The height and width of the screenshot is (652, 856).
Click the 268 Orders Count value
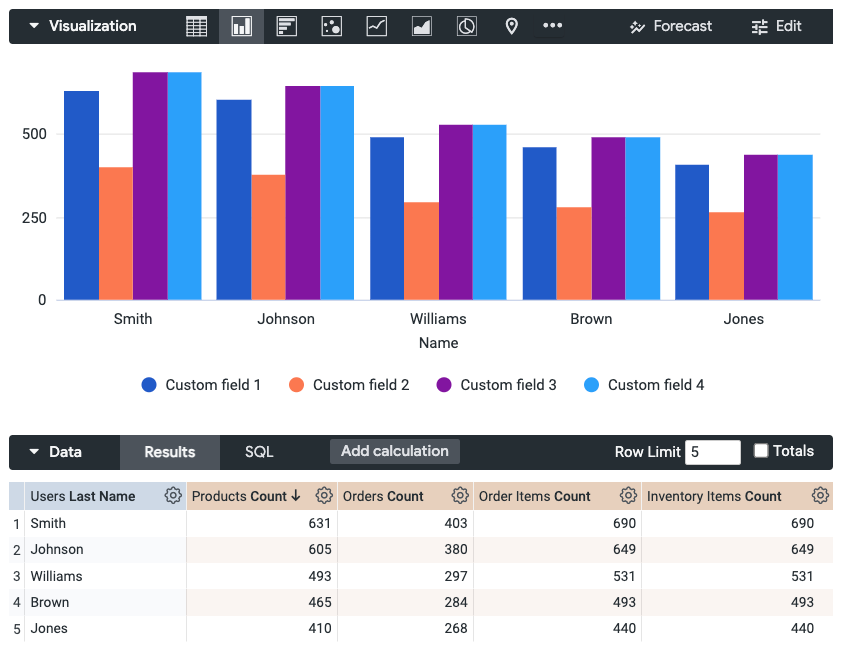[x=456, y=629]
